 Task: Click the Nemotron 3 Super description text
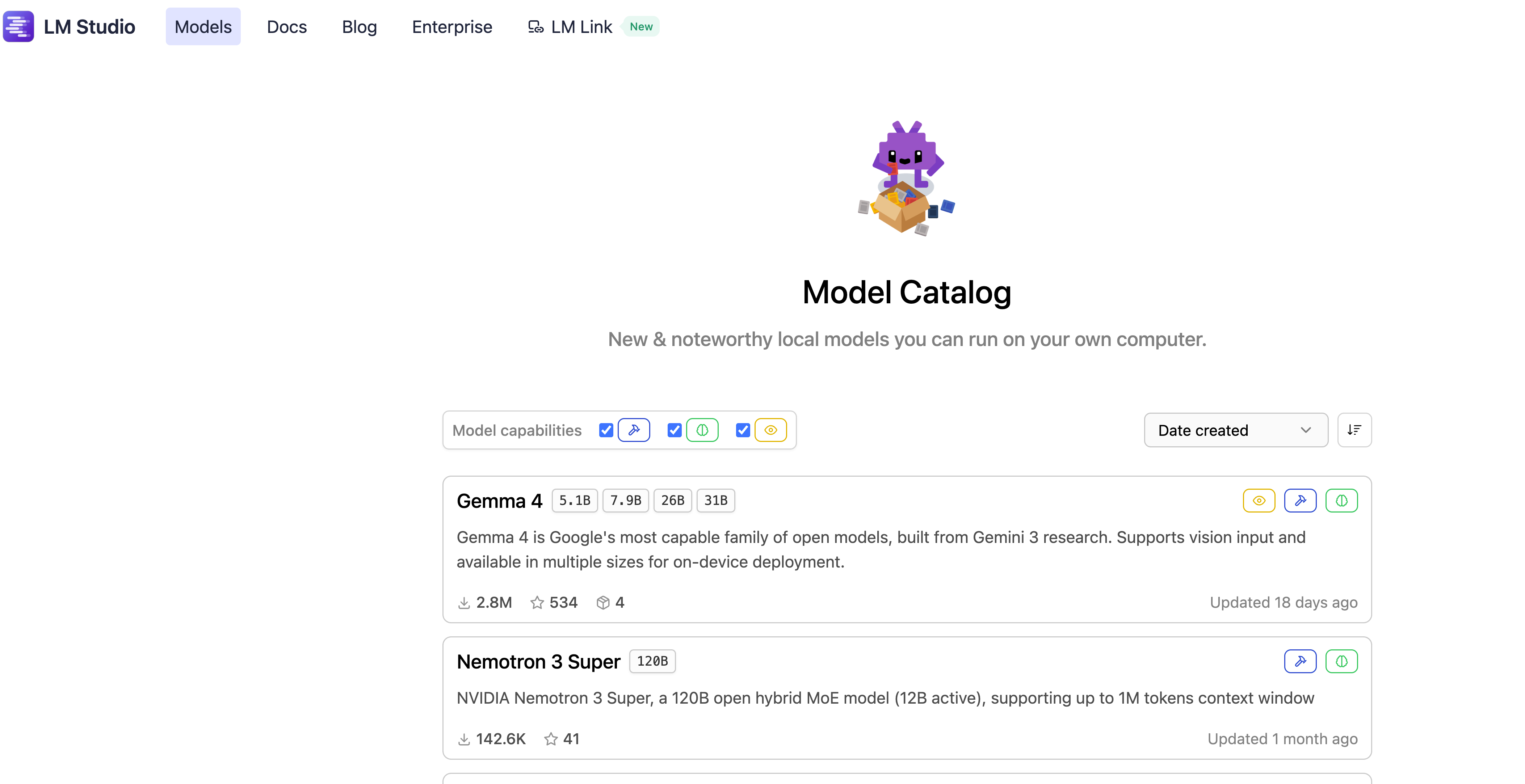tap(885, 698)
